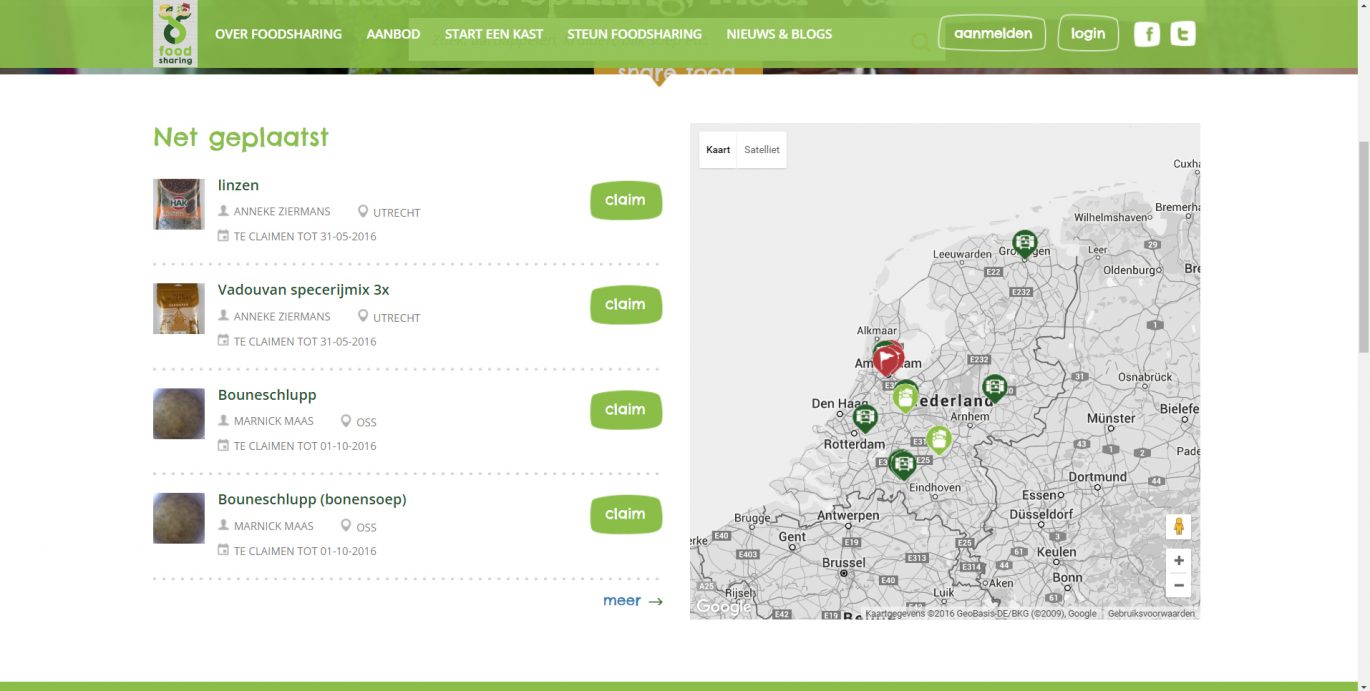Image resolution: width=1370 pixels, height=691 pixels.
Task: Switch map to Kaart view
Action: [718, 150]
